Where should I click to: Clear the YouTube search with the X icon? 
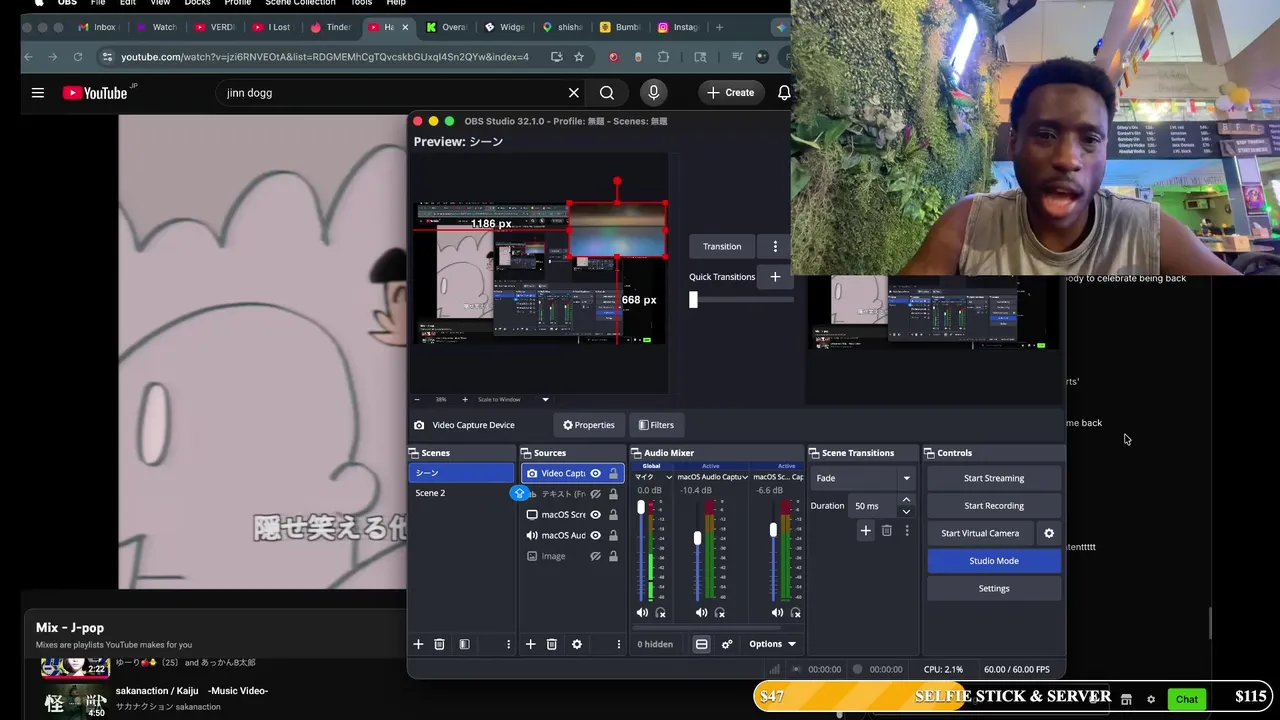[x=574, y=93]
